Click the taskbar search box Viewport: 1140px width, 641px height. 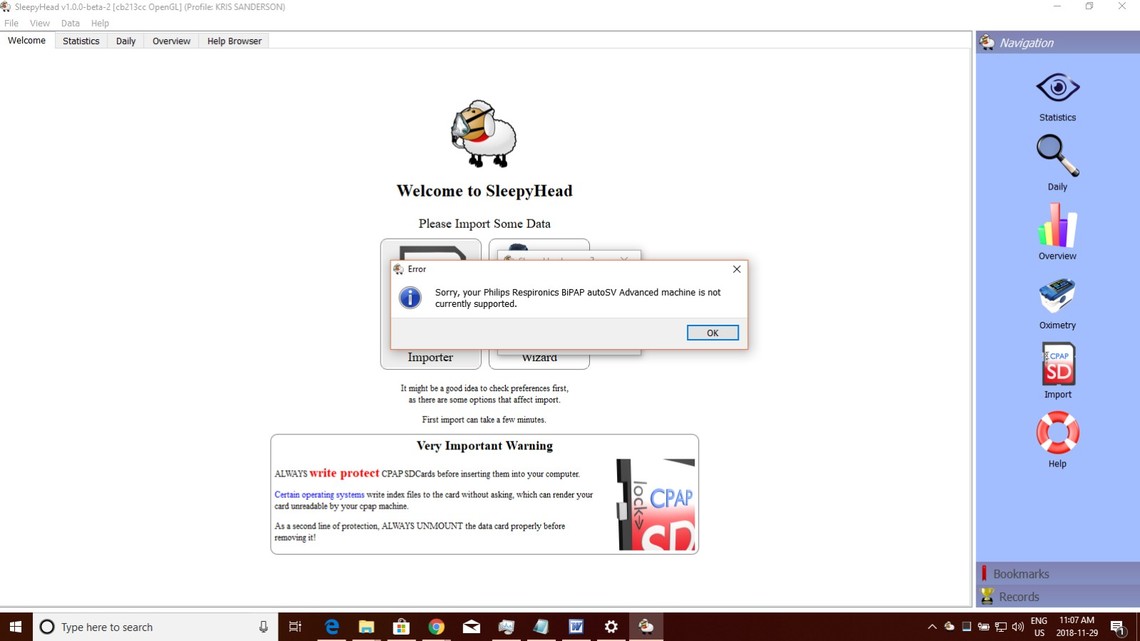pyautogui.click(x=155, y=626)
